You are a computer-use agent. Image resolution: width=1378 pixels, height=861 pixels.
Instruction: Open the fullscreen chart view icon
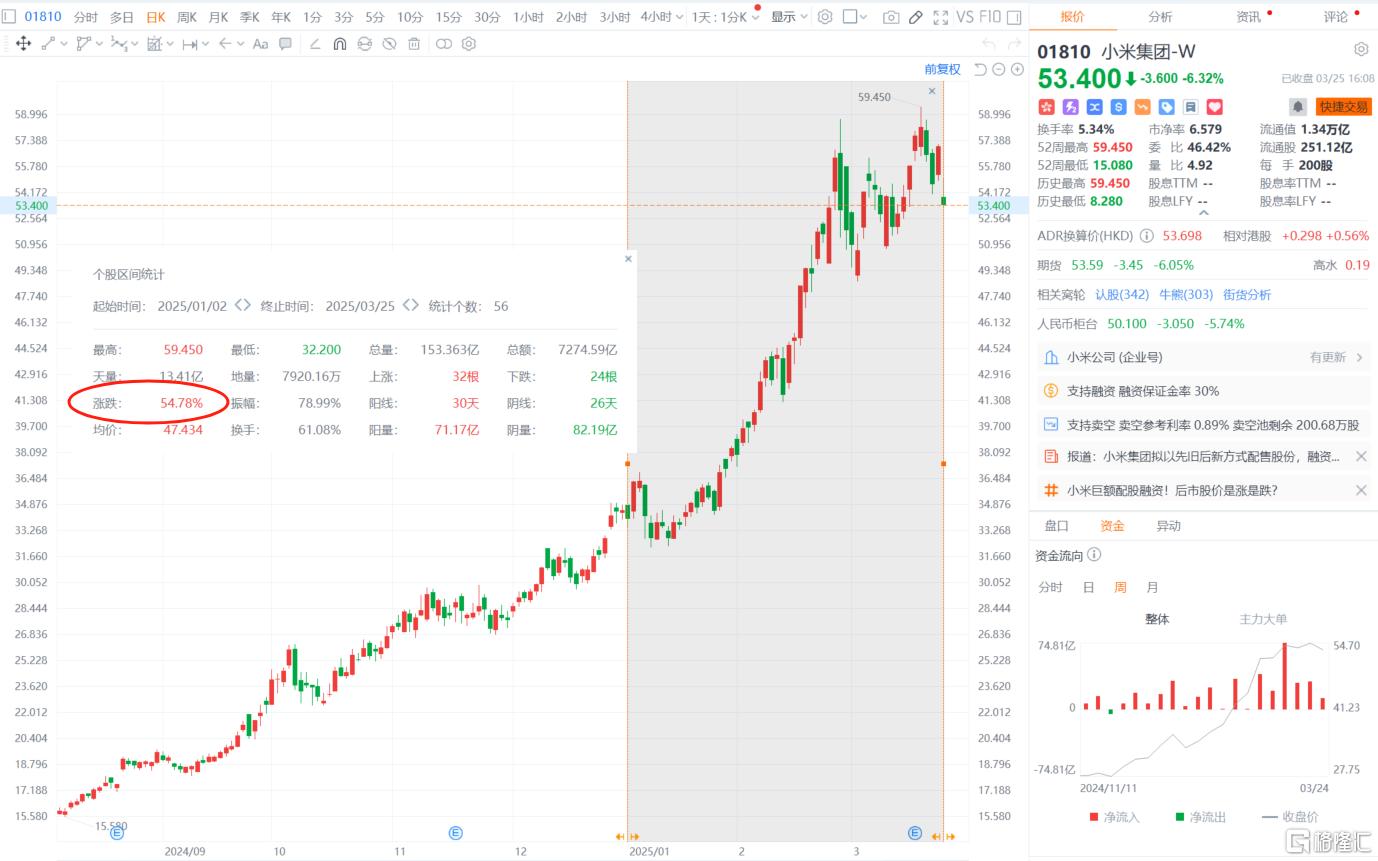[x=940, y=17]
